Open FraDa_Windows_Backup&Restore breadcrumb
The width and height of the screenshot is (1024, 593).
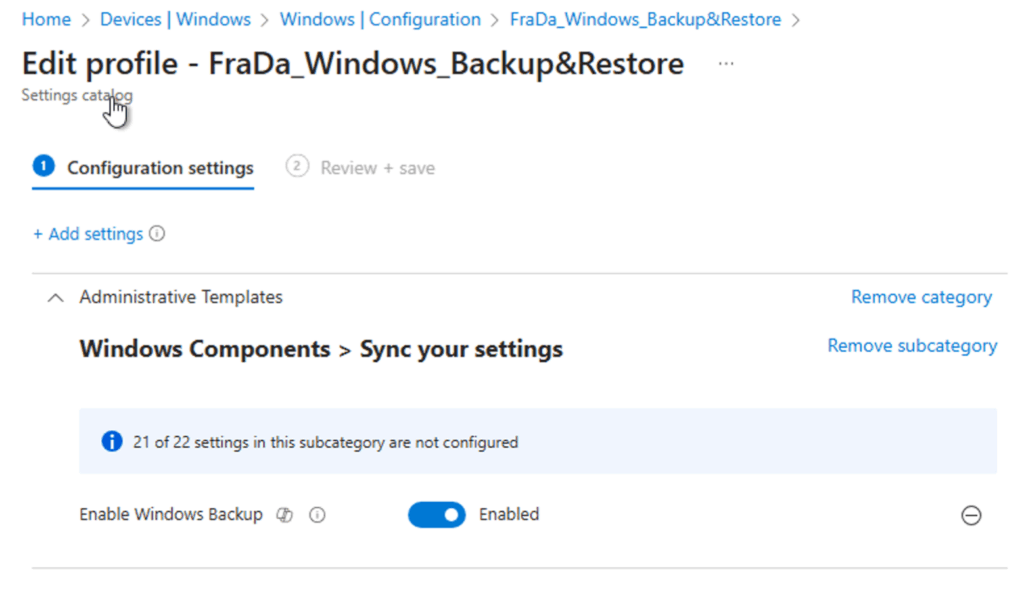click(x=645, y=19)
